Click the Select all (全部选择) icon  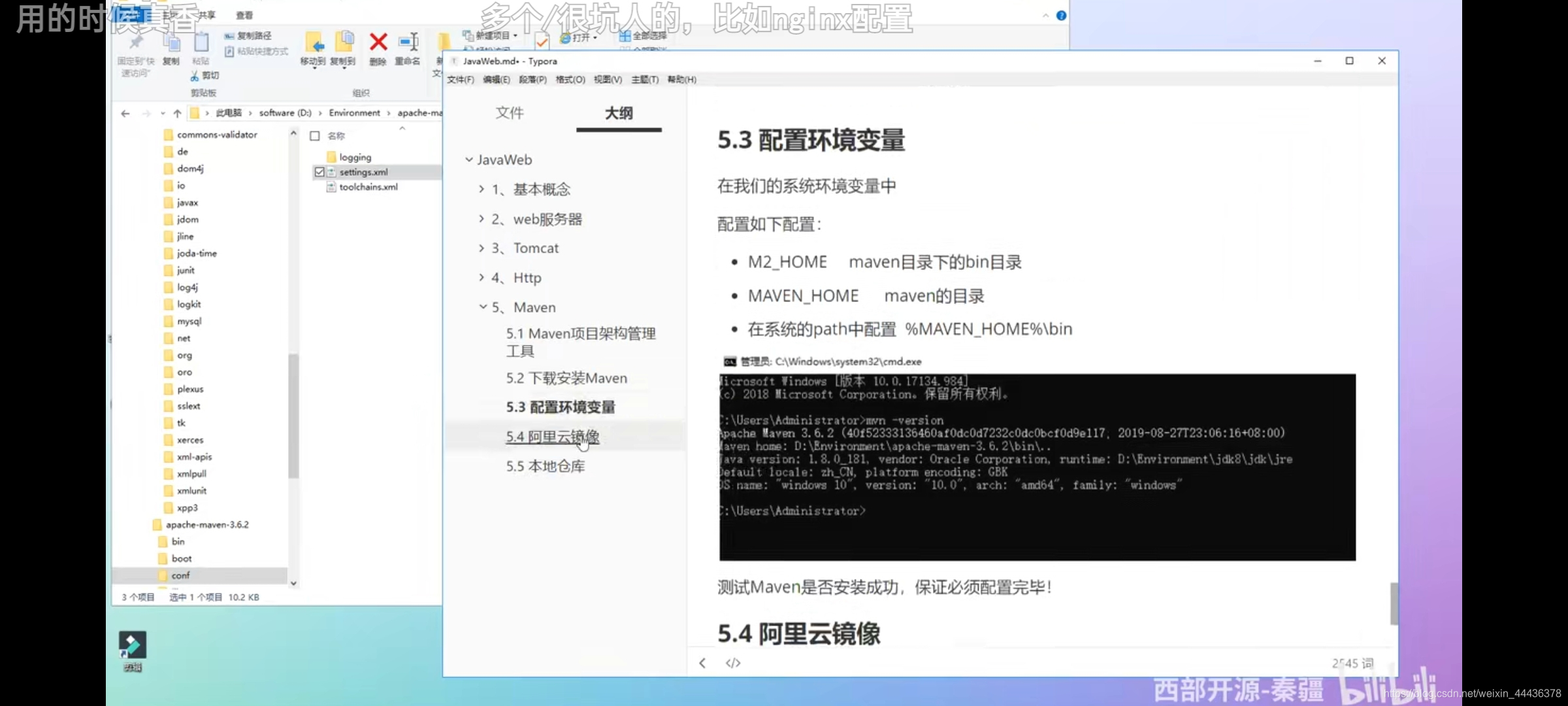tap(625, 36)
